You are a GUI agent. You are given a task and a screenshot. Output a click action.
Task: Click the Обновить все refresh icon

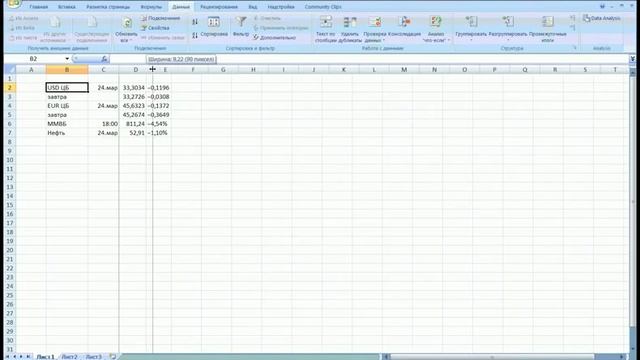[127, 22]
